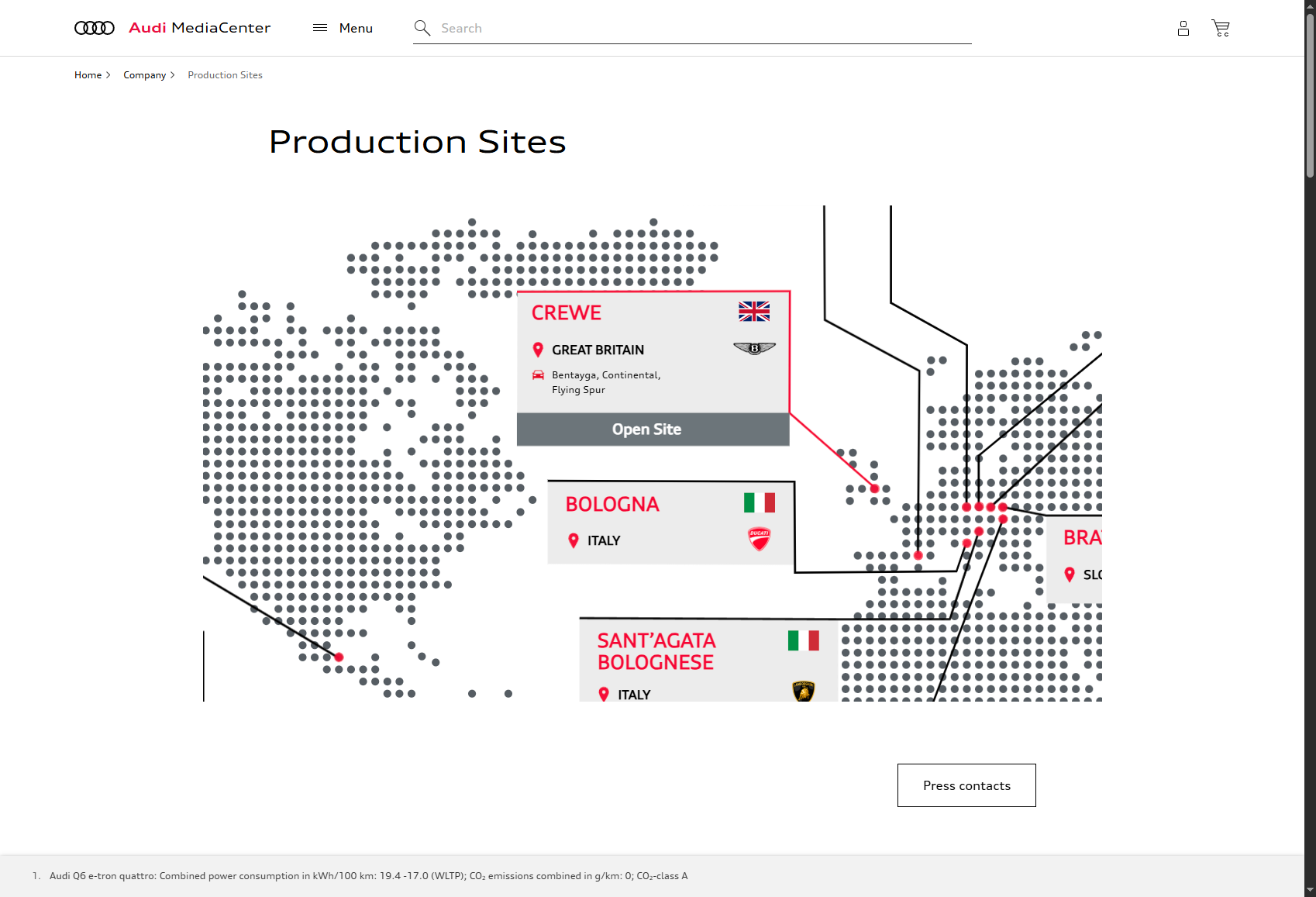The height and width of the screenshot is (897, 1316).
Task: Open the shopping cart icon
Action: click(1221, 29)
